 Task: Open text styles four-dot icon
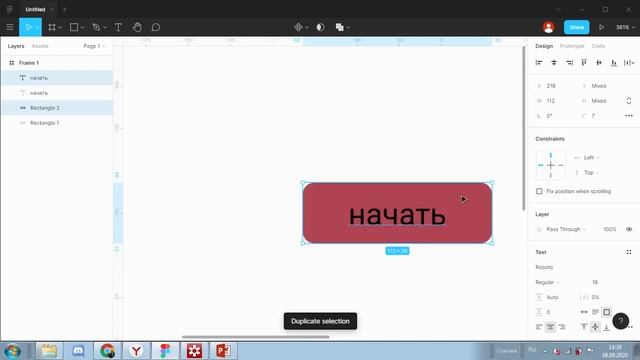click(x=629, y=252)
